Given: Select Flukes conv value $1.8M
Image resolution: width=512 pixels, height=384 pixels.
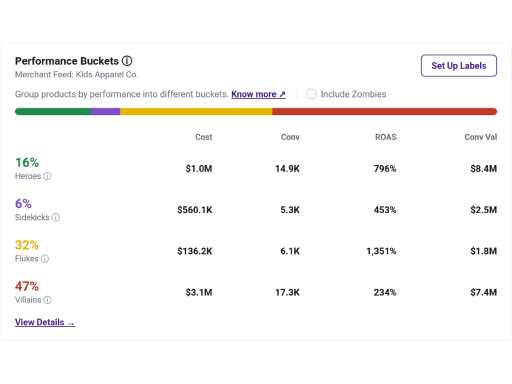Looking at the screenshot, I should 484,251.
